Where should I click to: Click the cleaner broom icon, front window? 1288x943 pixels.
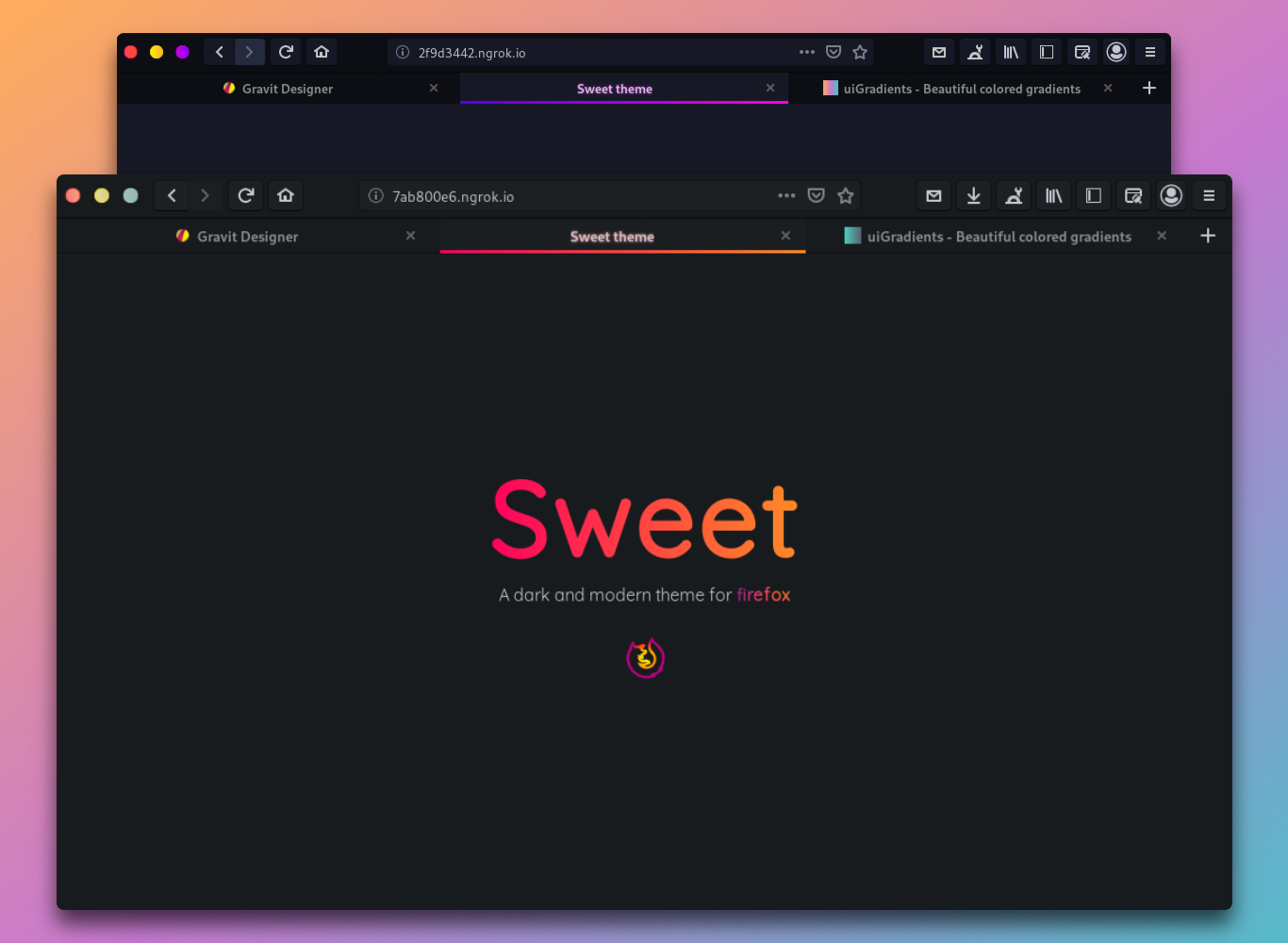pyautogui.click(x=1014, y=195)
